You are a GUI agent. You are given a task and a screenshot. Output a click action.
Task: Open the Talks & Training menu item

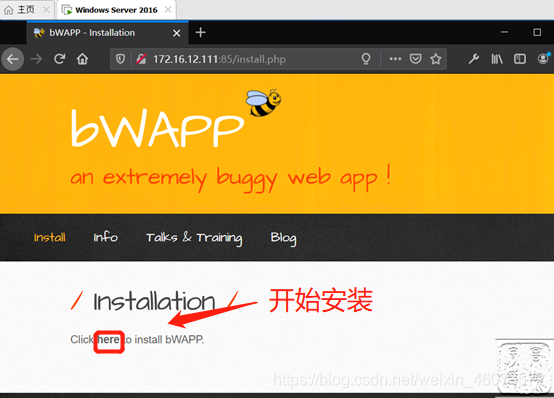[x=194, y=238]
